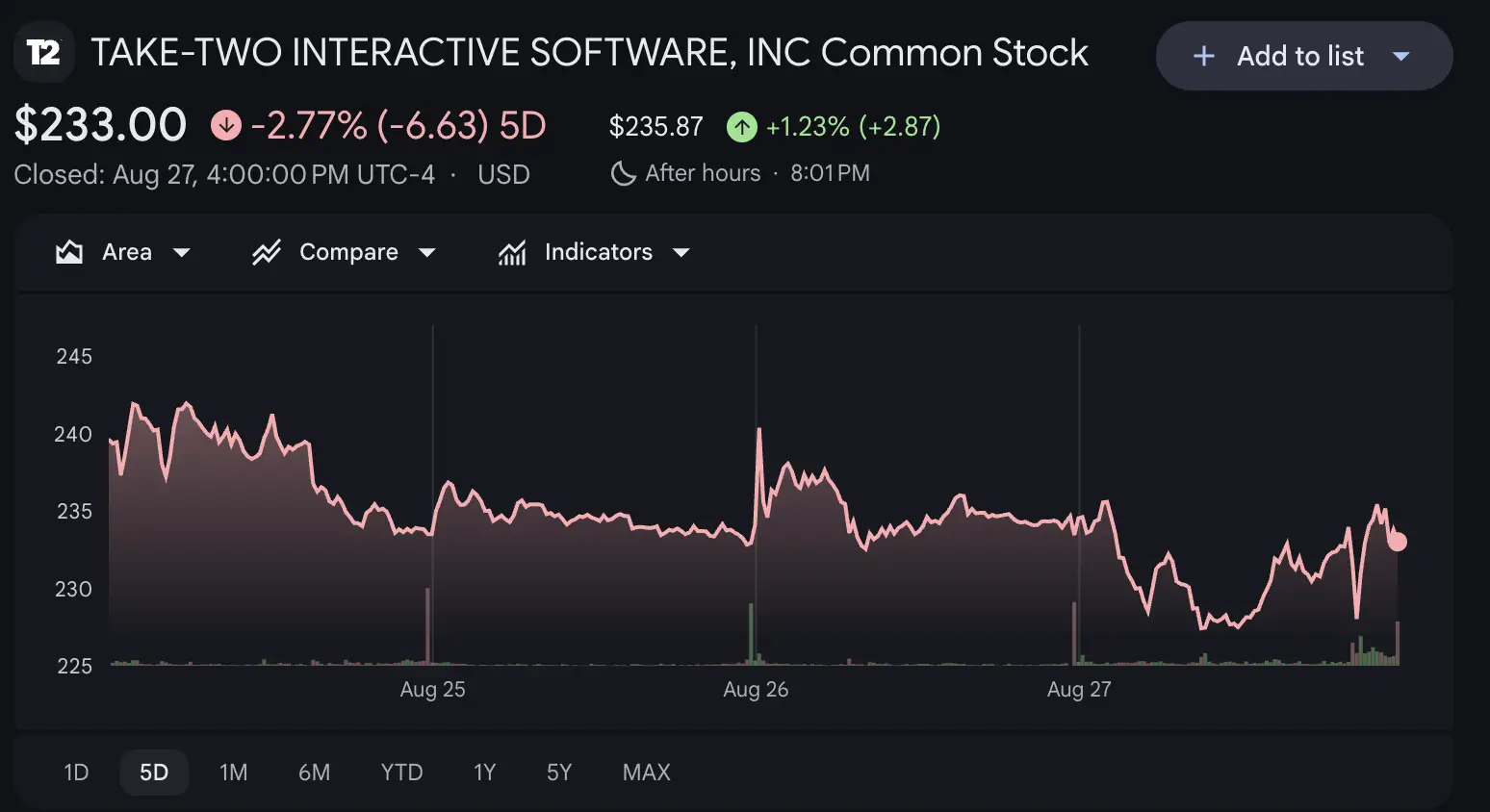Click the -2.77% (-6.63) 5D change text
Viewport: 1490px width, 812px height.
coord(398,126)
